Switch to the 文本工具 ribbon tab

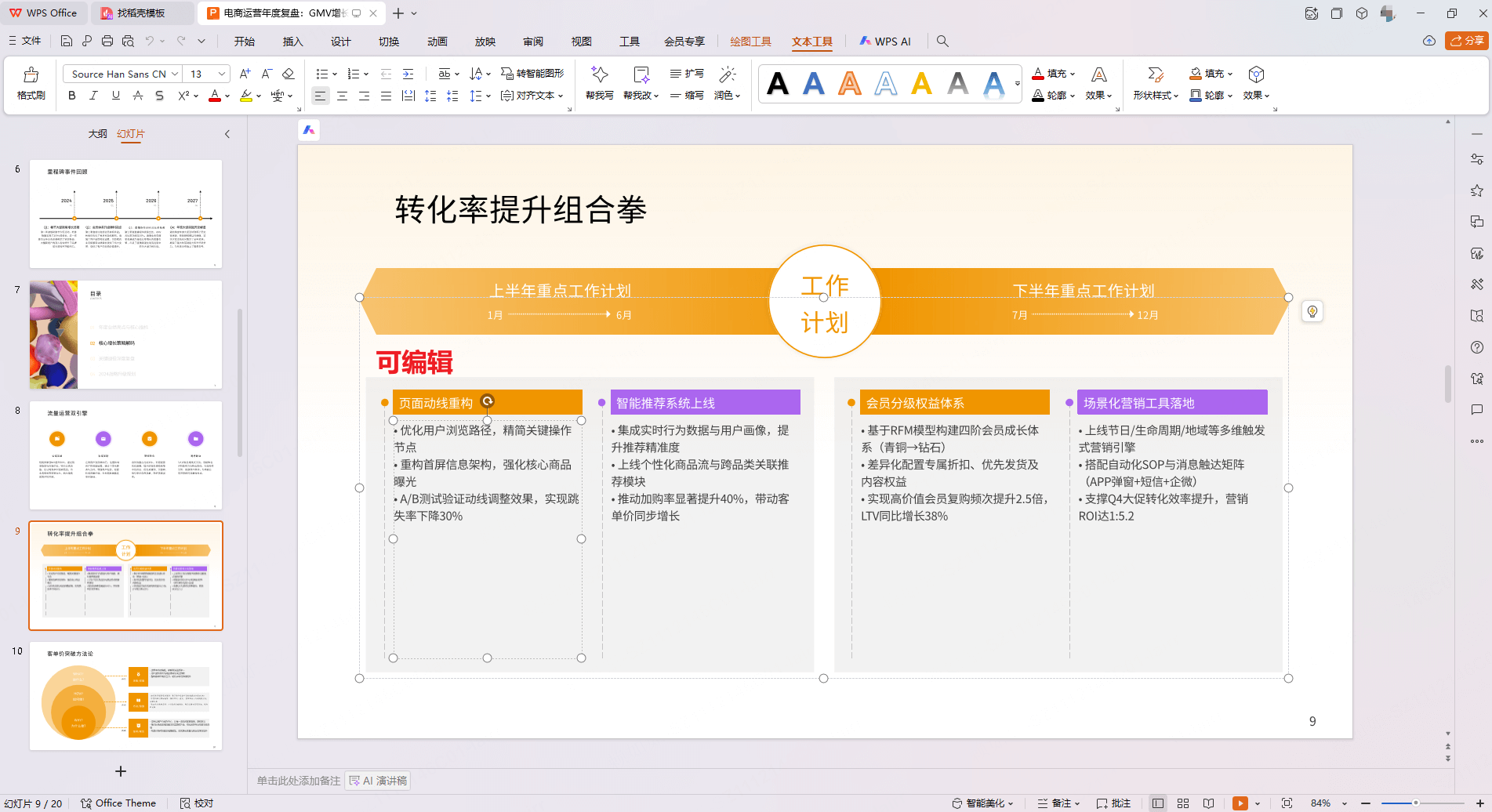pyautogui.click(x=812, y=42)
